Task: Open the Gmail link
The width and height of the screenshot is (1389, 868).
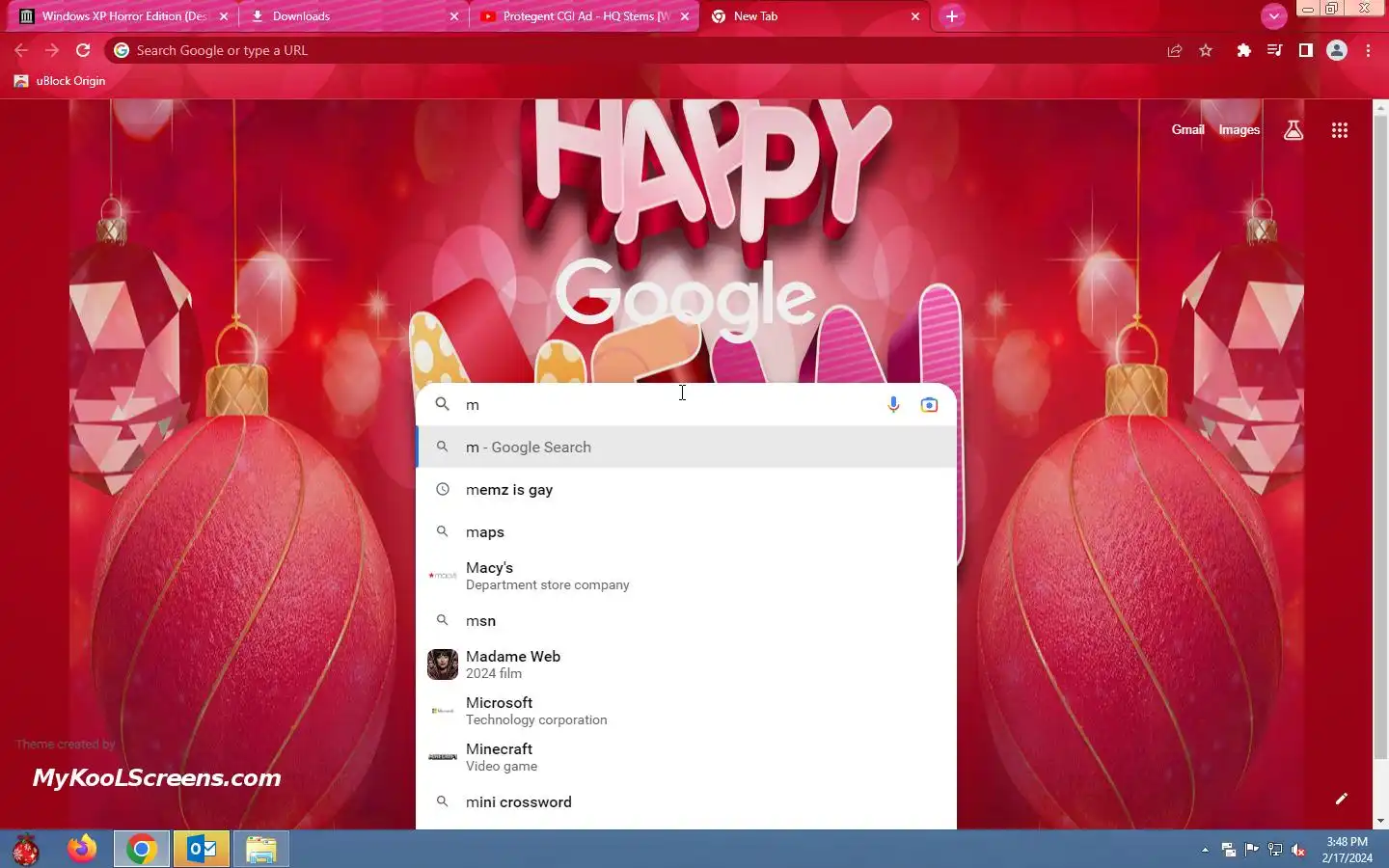Action: pyautogui.click(x=1187, y=129)
